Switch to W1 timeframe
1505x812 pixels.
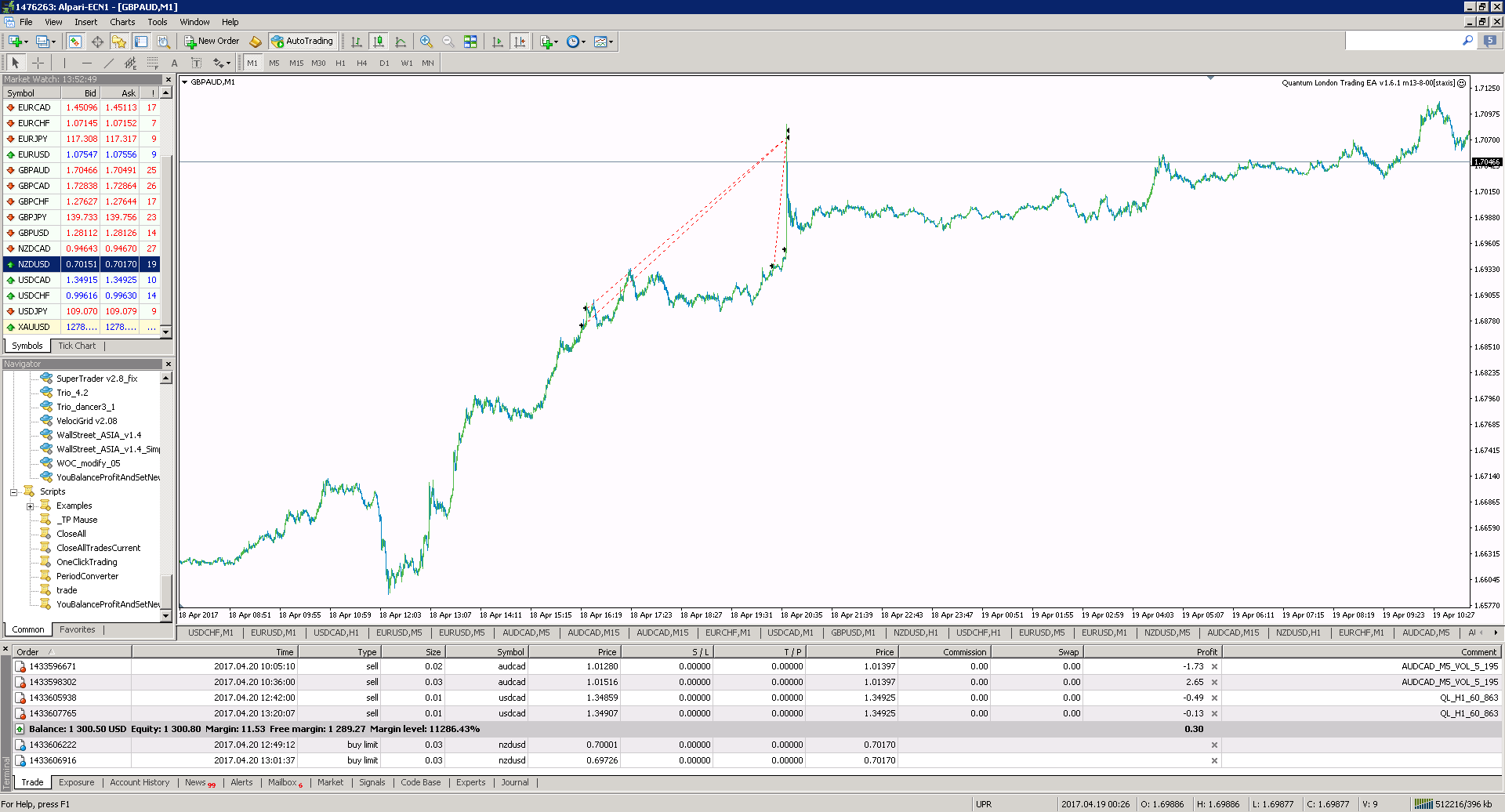click(406, 63)
